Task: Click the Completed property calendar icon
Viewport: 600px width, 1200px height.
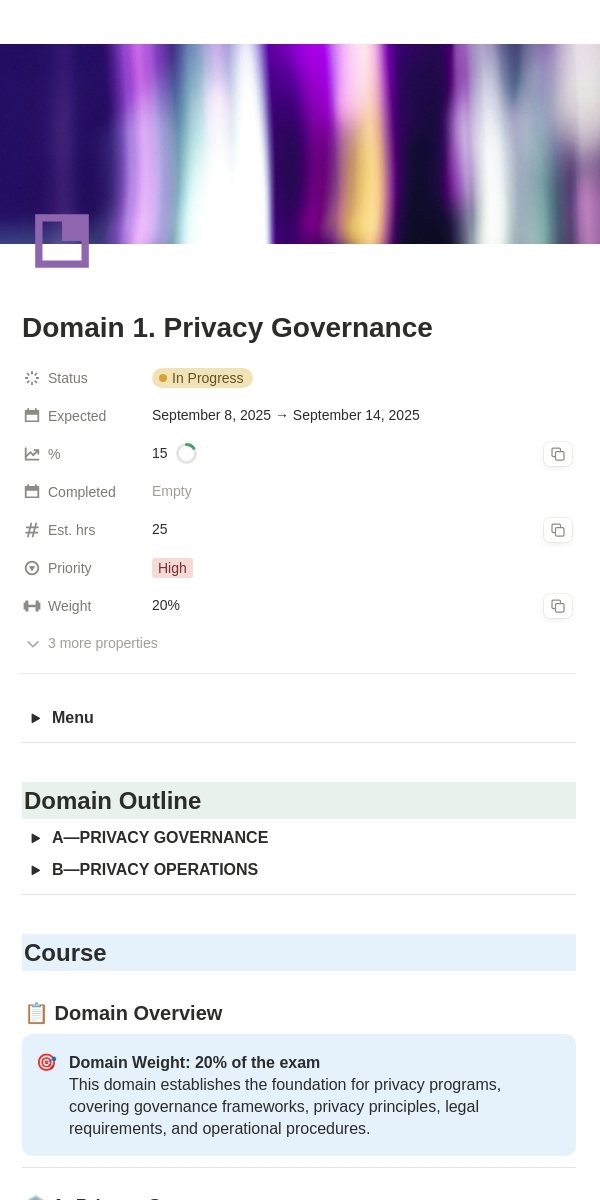Action: [32, 492]
